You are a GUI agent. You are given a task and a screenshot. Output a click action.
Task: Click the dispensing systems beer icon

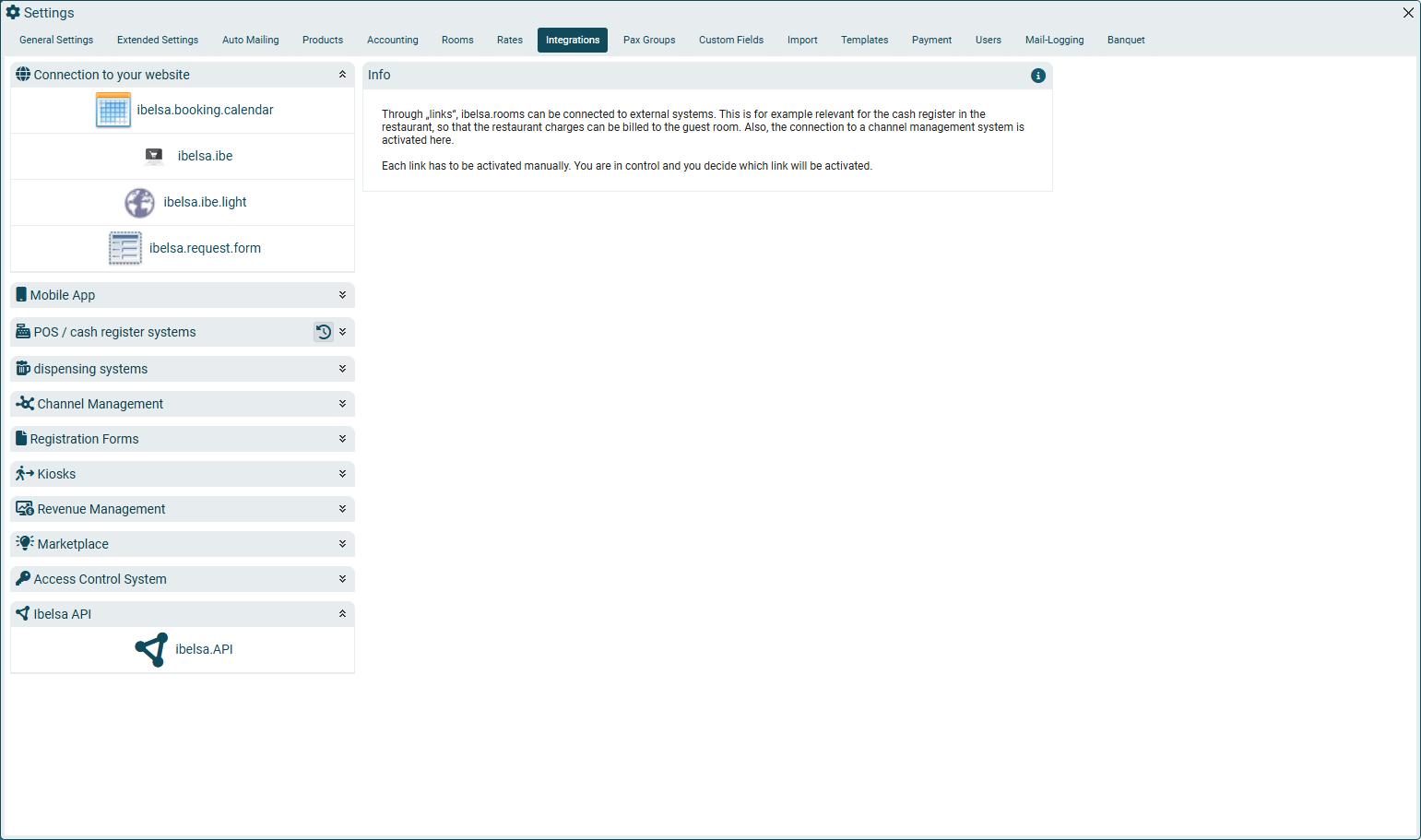click(23, 369)
